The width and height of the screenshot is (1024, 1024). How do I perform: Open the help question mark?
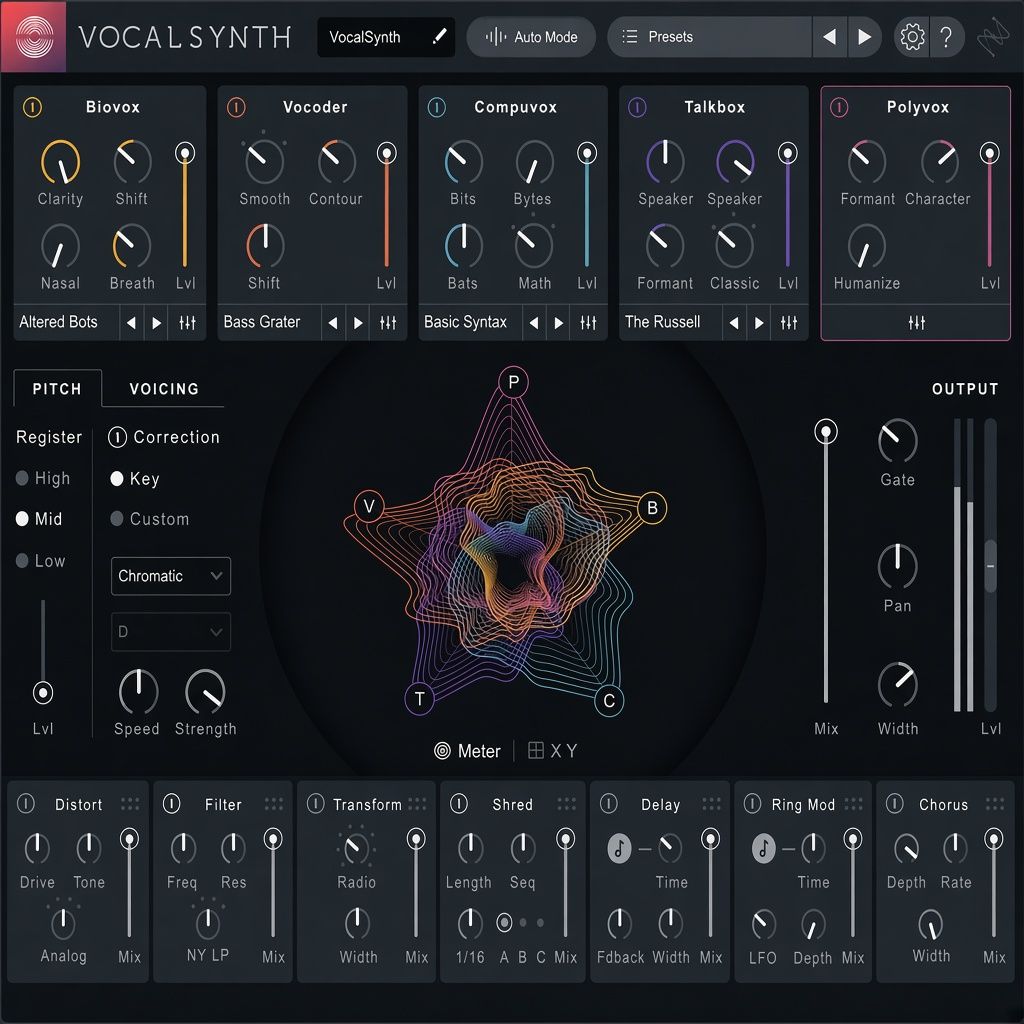tap(946, 37)
